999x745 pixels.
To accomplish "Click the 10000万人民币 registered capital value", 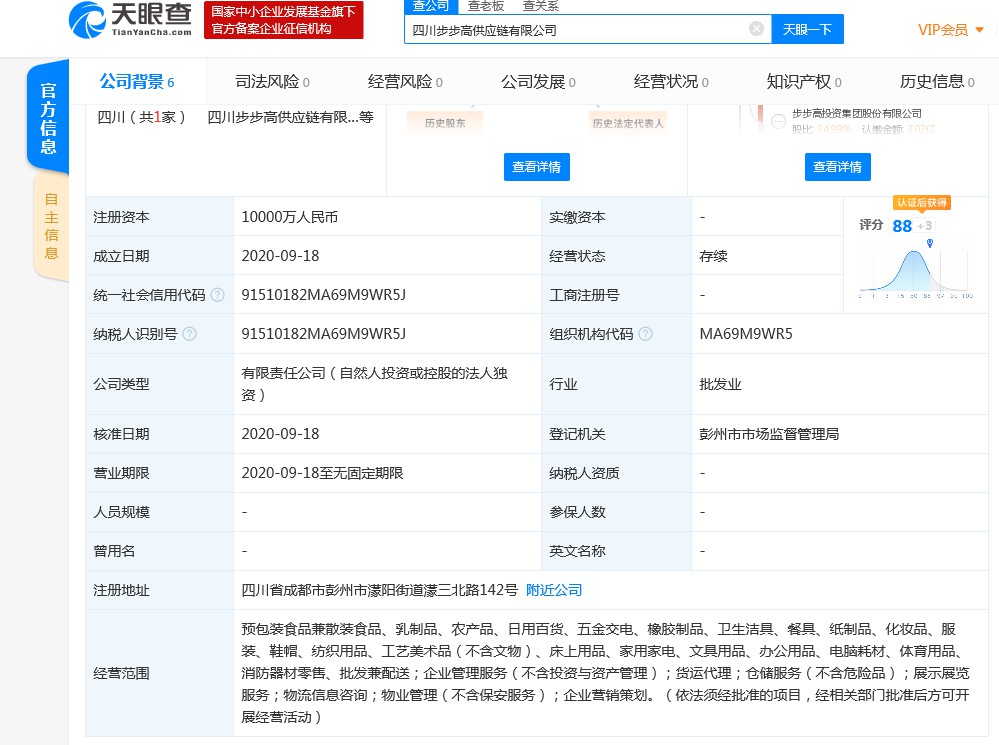I will (x=290, y=217).
